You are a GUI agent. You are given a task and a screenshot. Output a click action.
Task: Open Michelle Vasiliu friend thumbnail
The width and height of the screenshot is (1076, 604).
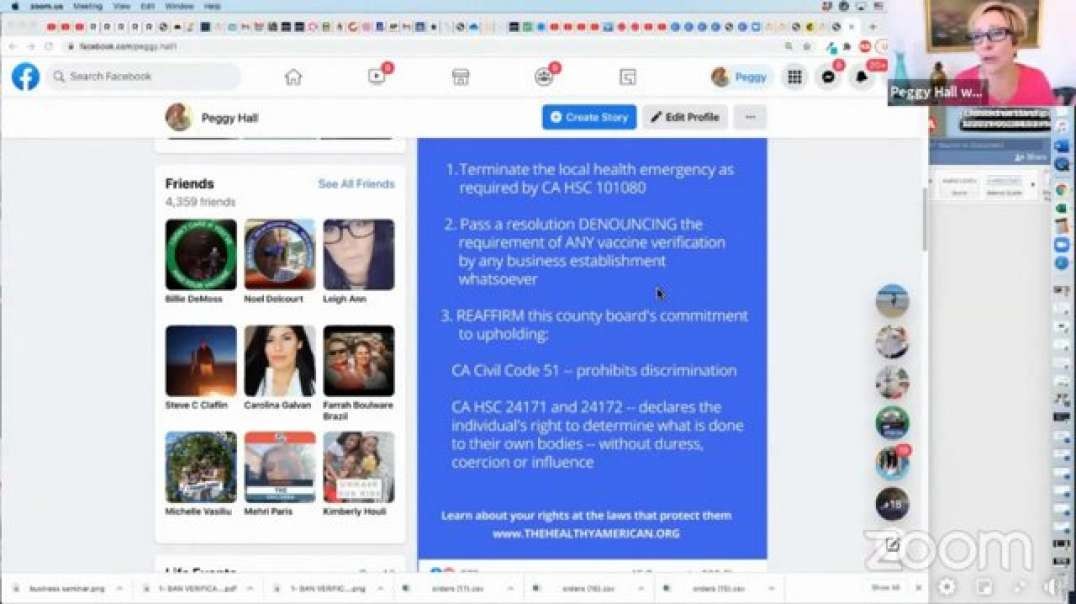pos(200,467)
